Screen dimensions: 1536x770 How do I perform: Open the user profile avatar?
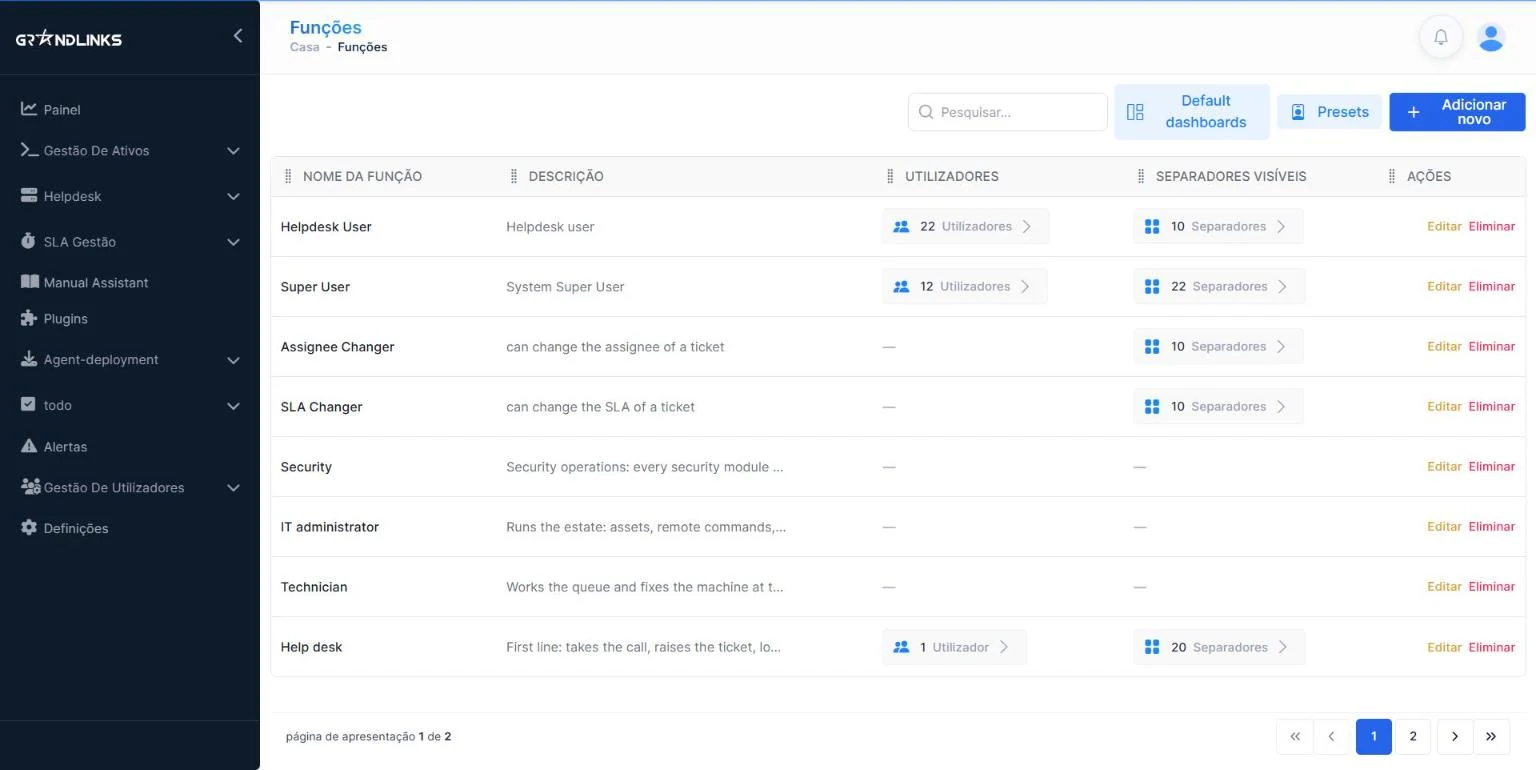1491,37
